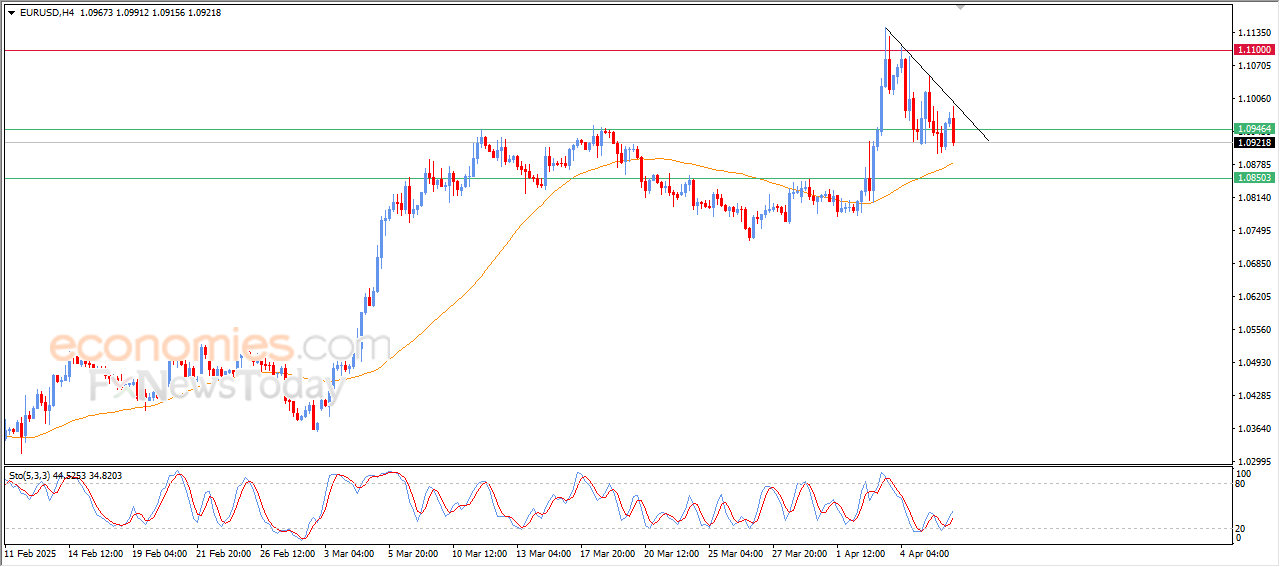Select the gray chart shift marker triangle

pyautogui.click(x=961, y=7)
